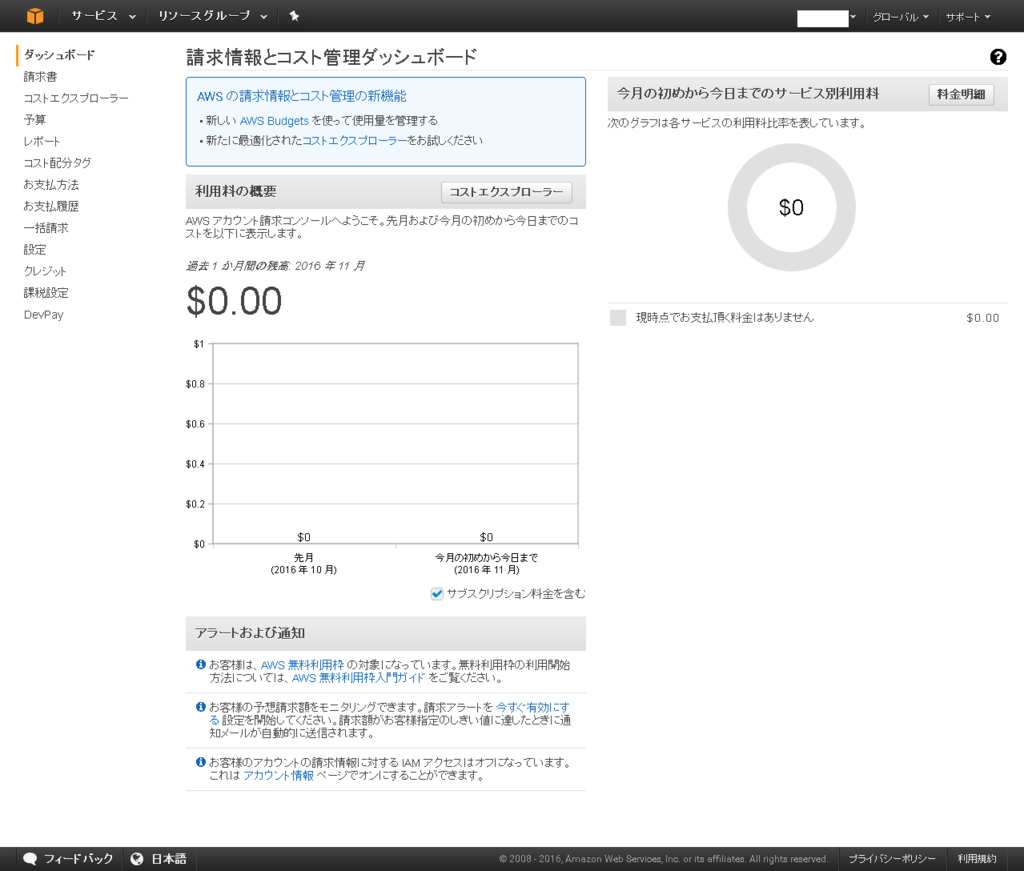
Task: Click 日本語 language selector in footer
Action: tap(169, 859)
